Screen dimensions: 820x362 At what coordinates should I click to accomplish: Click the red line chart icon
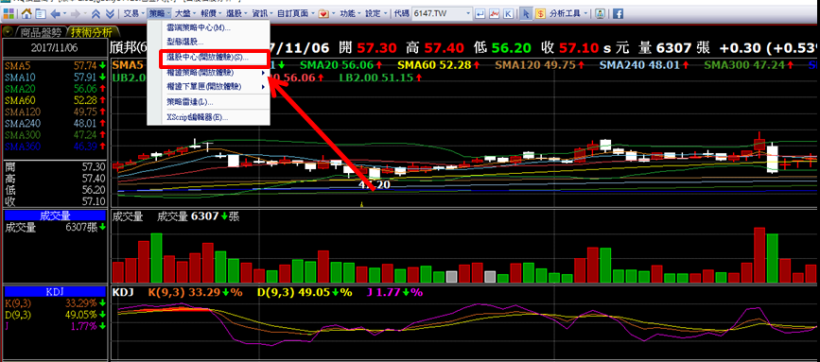click(494, 14)
